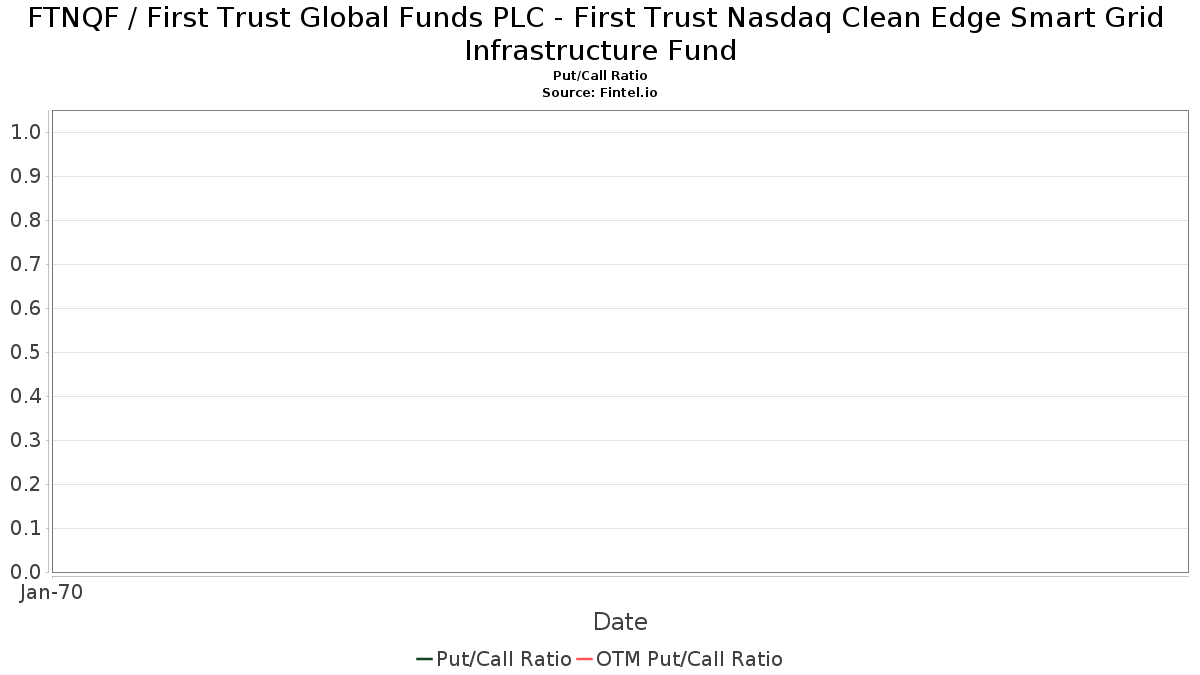1200x675 pixels.
Task: Click the 1.0 y-axis tick label
Action: [x=25, y=132]
